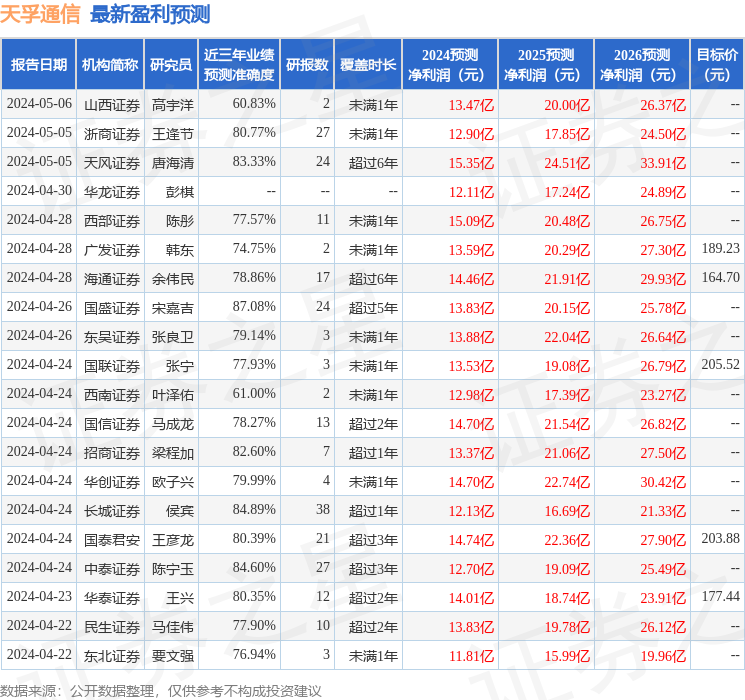Click 2026 forecast value 33.91亿
The height and width of the screenshot is (700, 745).
tap(663, 163)
